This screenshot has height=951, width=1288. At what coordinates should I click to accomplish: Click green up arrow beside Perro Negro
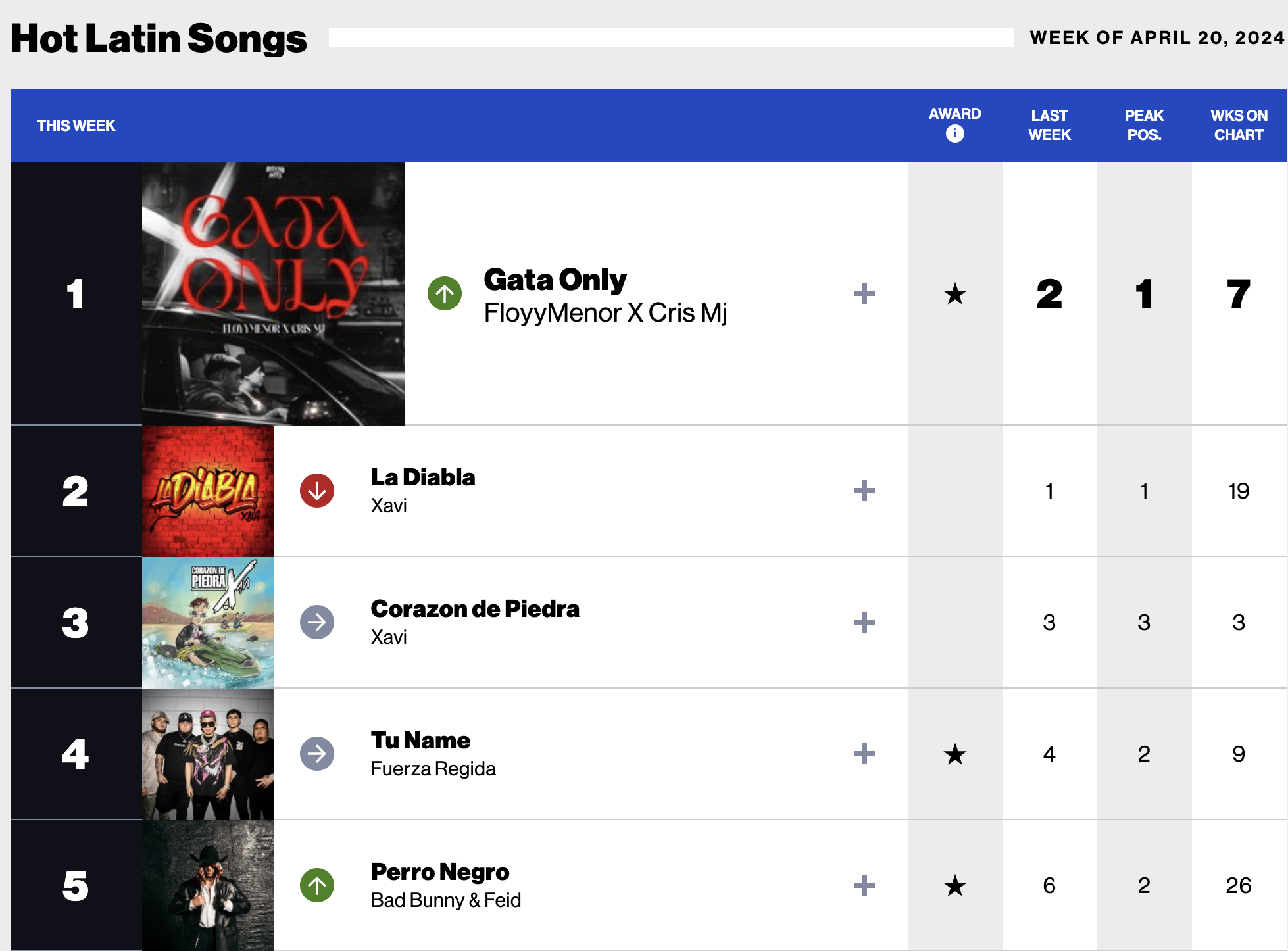pos(317,885)
